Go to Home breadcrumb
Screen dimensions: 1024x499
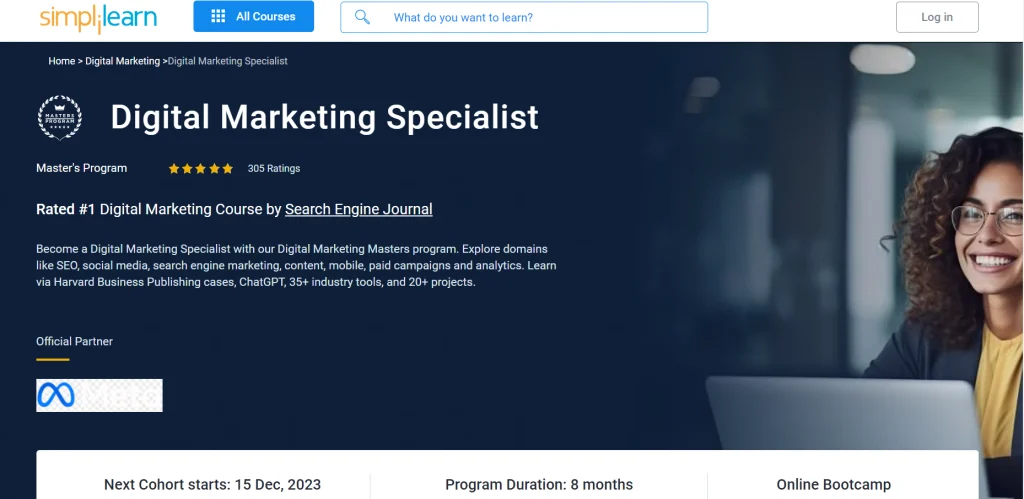click(61, 61)
